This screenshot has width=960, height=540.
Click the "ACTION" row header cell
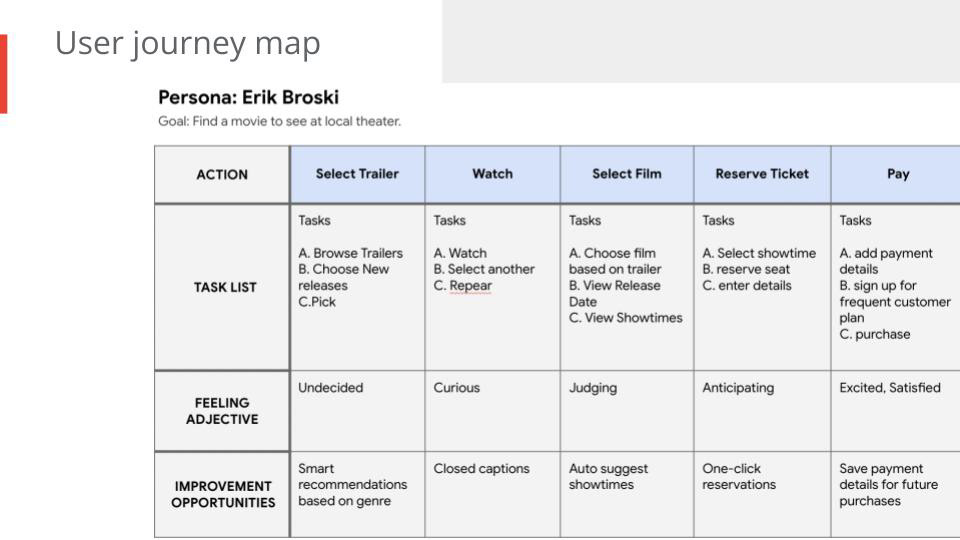pyautogui.click(x=222, y=174)
